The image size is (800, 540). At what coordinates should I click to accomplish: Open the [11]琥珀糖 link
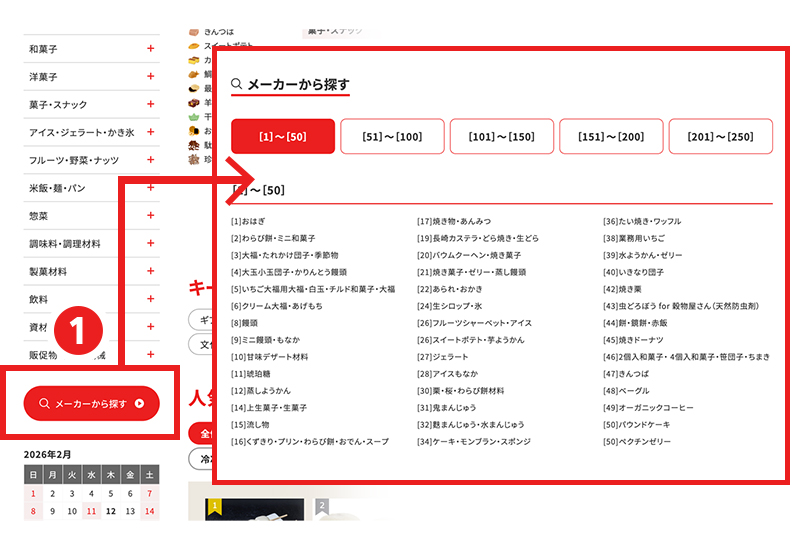pos(251,374)
